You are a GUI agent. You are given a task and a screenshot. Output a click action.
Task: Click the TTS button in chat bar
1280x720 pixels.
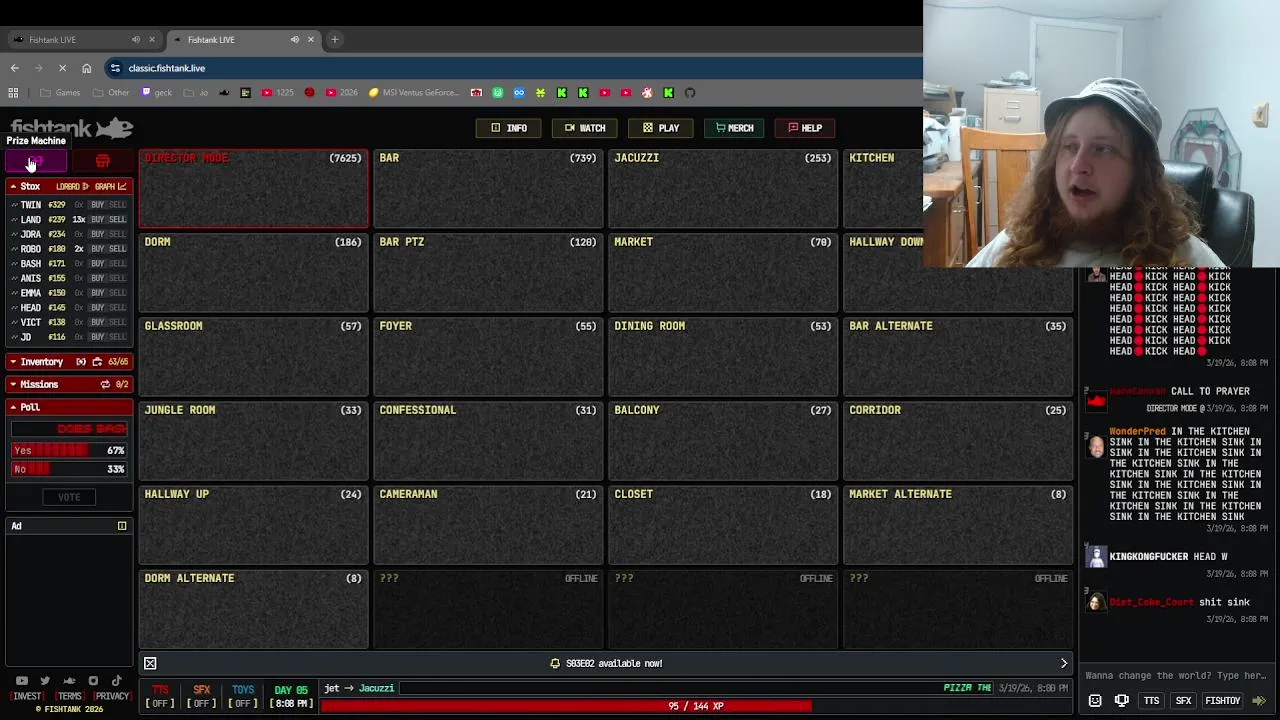pos(1151,701)
